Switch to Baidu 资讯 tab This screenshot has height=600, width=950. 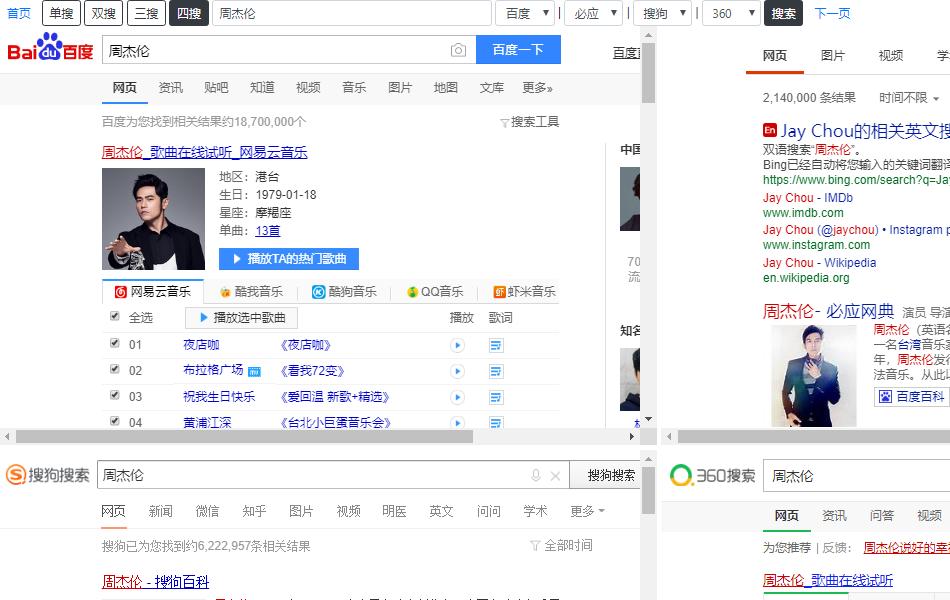(170, 88)
